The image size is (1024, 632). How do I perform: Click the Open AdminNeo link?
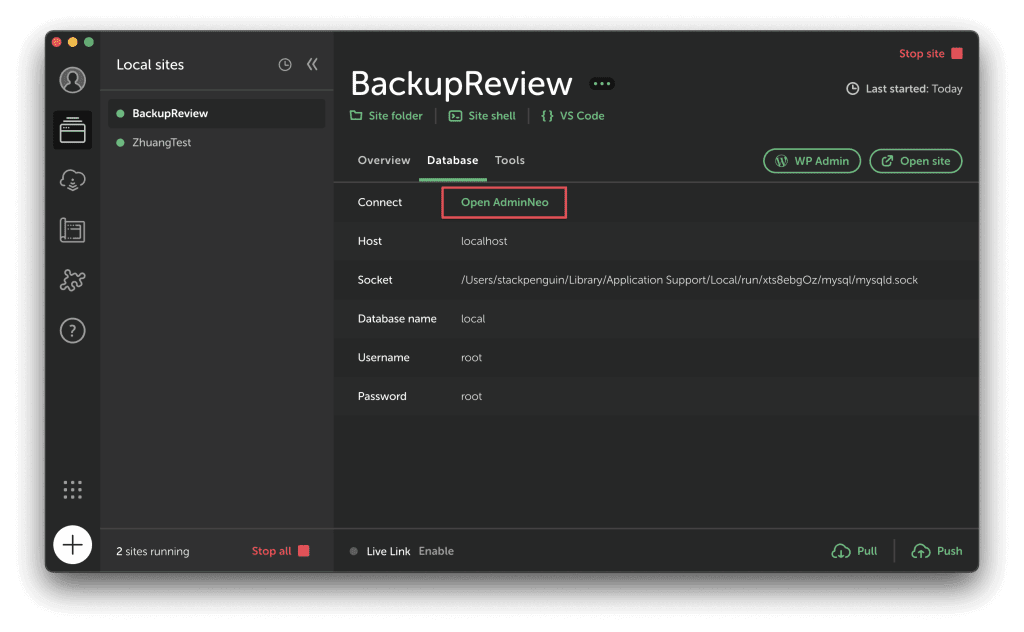click(504, 203)
